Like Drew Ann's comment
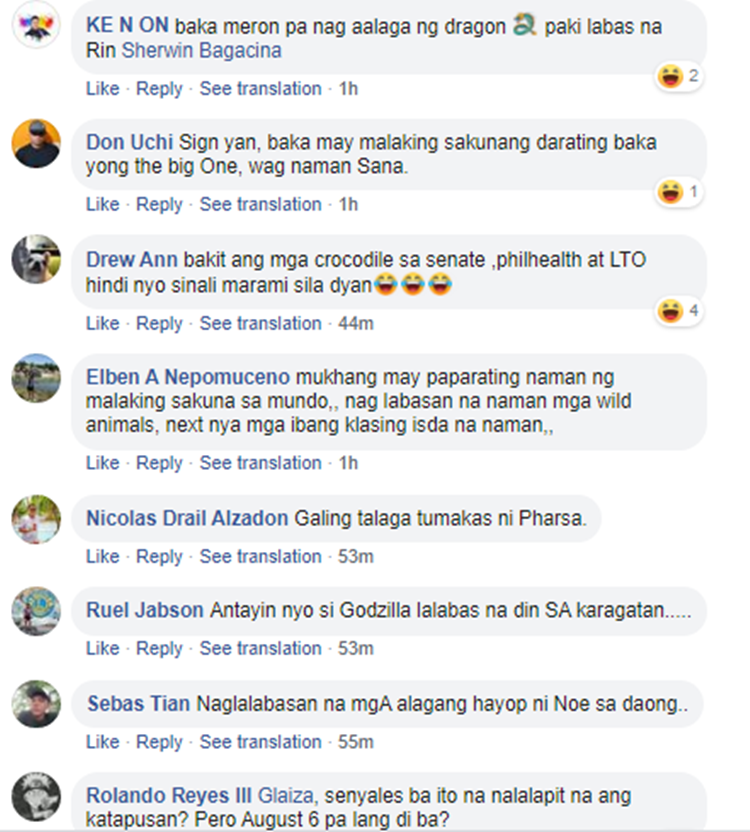This screenshot has width=750, height=832. click(102, 323)
